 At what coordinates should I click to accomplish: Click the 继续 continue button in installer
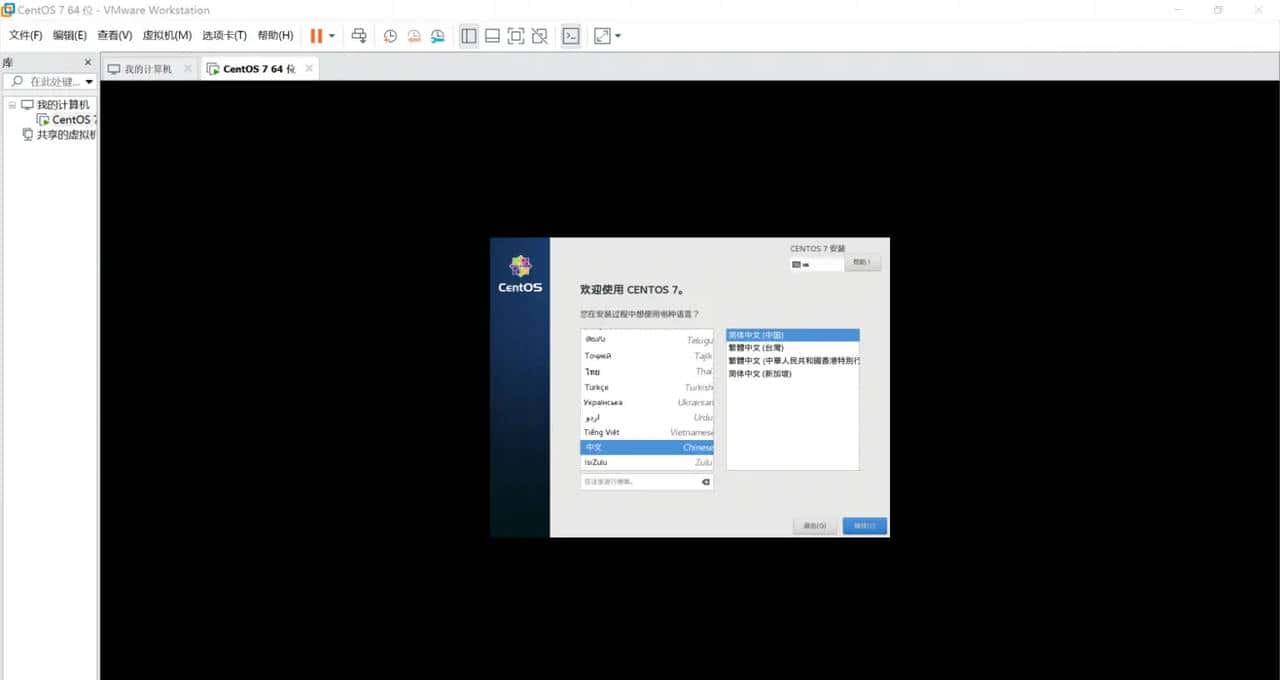pyautogui.click(x=863, y=525)
